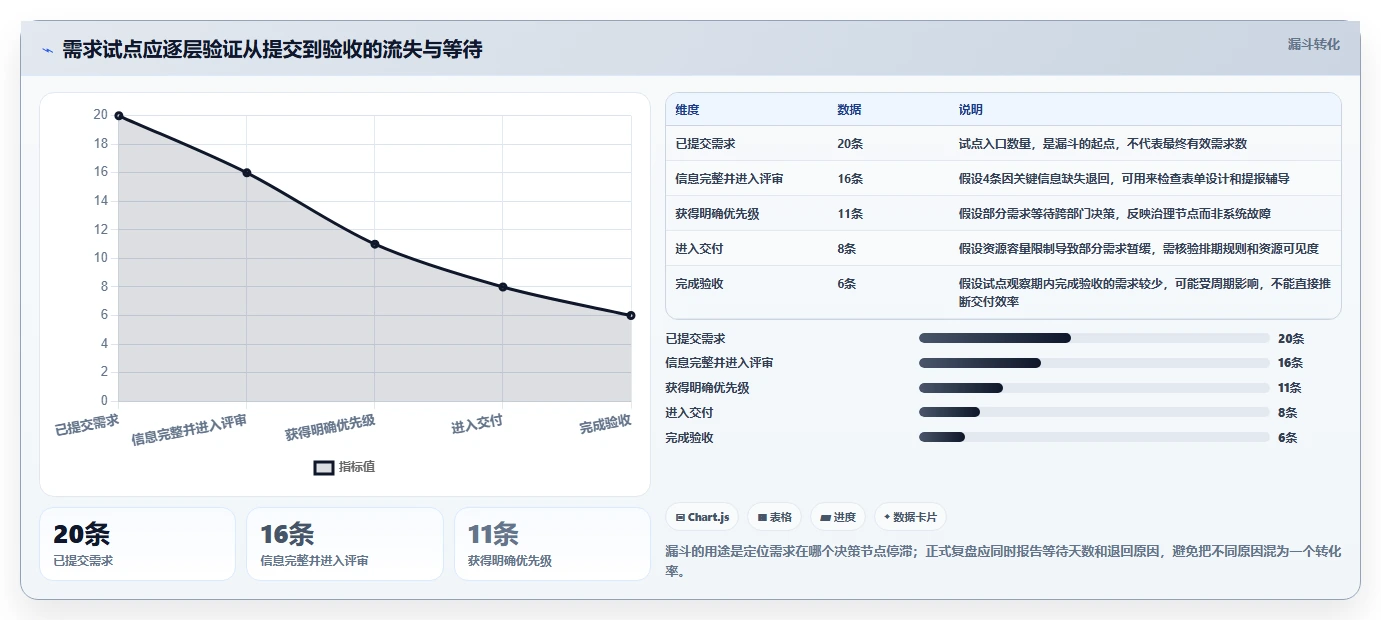Click table value 11条
Screen dimensions: 1381x620
point(850,213)
